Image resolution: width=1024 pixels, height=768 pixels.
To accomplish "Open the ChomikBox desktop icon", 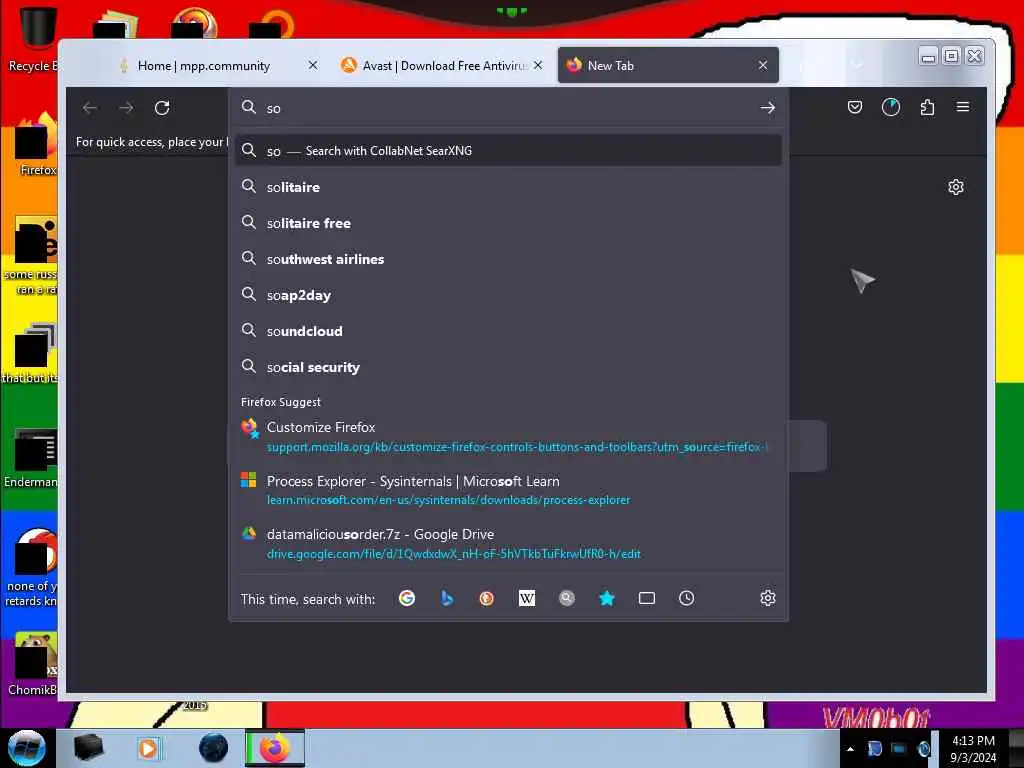I will tap(34, 664).
